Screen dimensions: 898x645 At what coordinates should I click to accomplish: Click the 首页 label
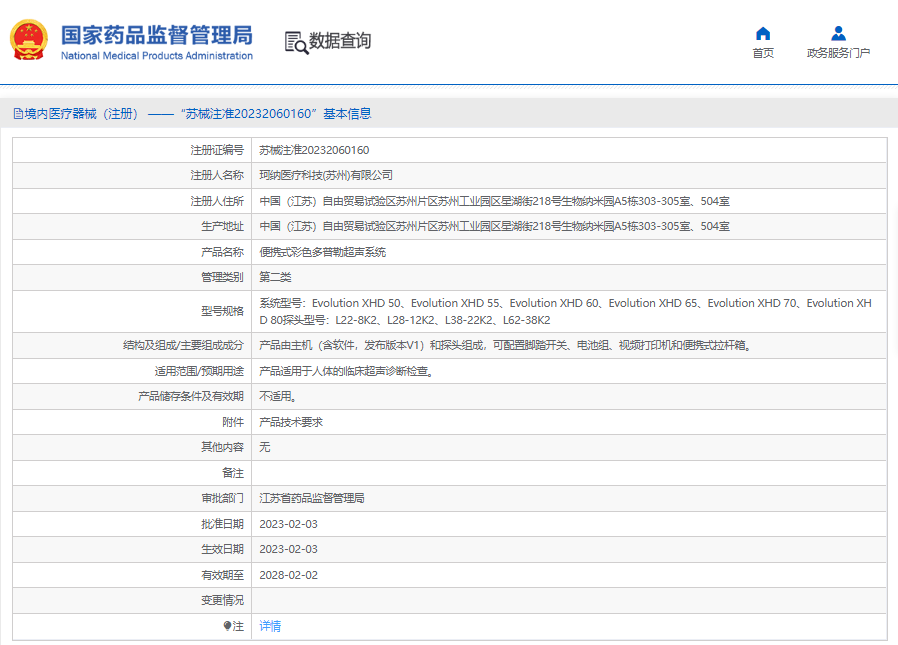[763, 53]
